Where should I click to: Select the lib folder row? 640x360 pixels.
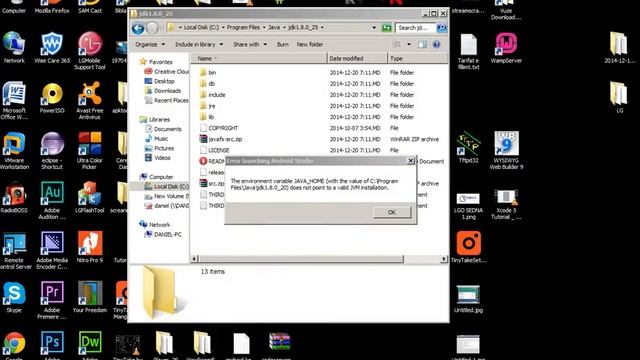320,117
